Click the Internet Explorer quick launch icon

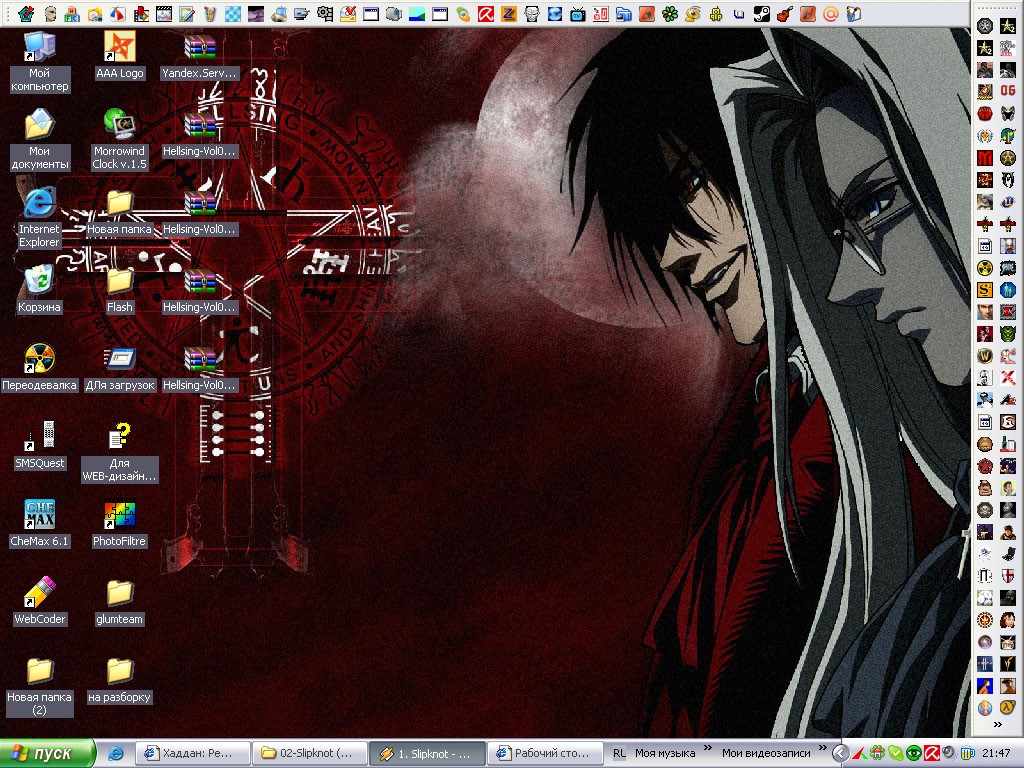116,754
